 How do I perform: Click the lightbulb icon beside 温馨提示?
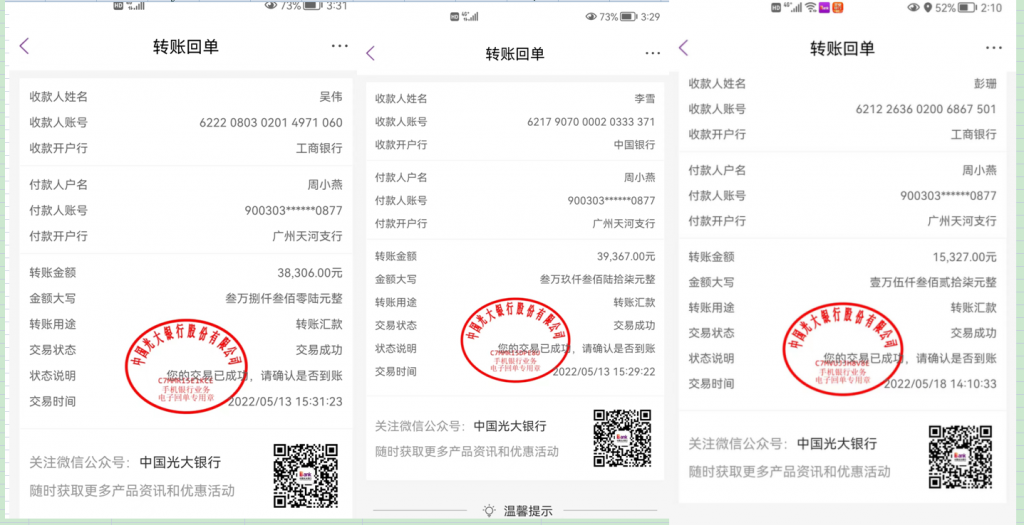(x=488, y=510)
